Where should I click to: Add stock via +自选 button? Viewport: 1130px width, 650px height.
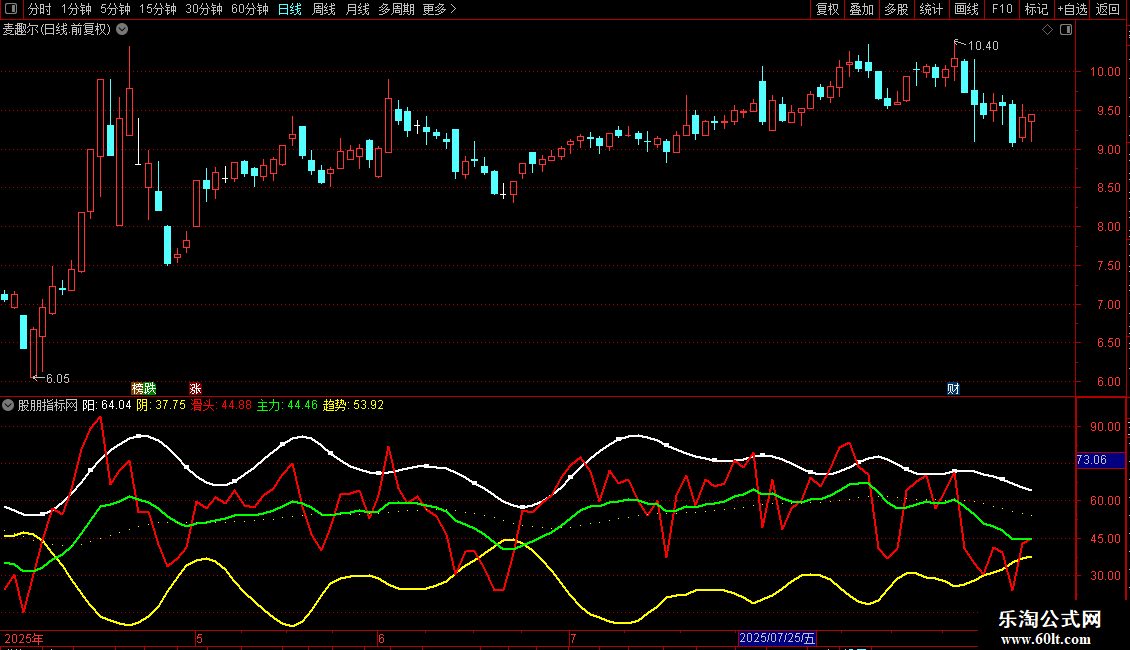[x=1072, y=9]
